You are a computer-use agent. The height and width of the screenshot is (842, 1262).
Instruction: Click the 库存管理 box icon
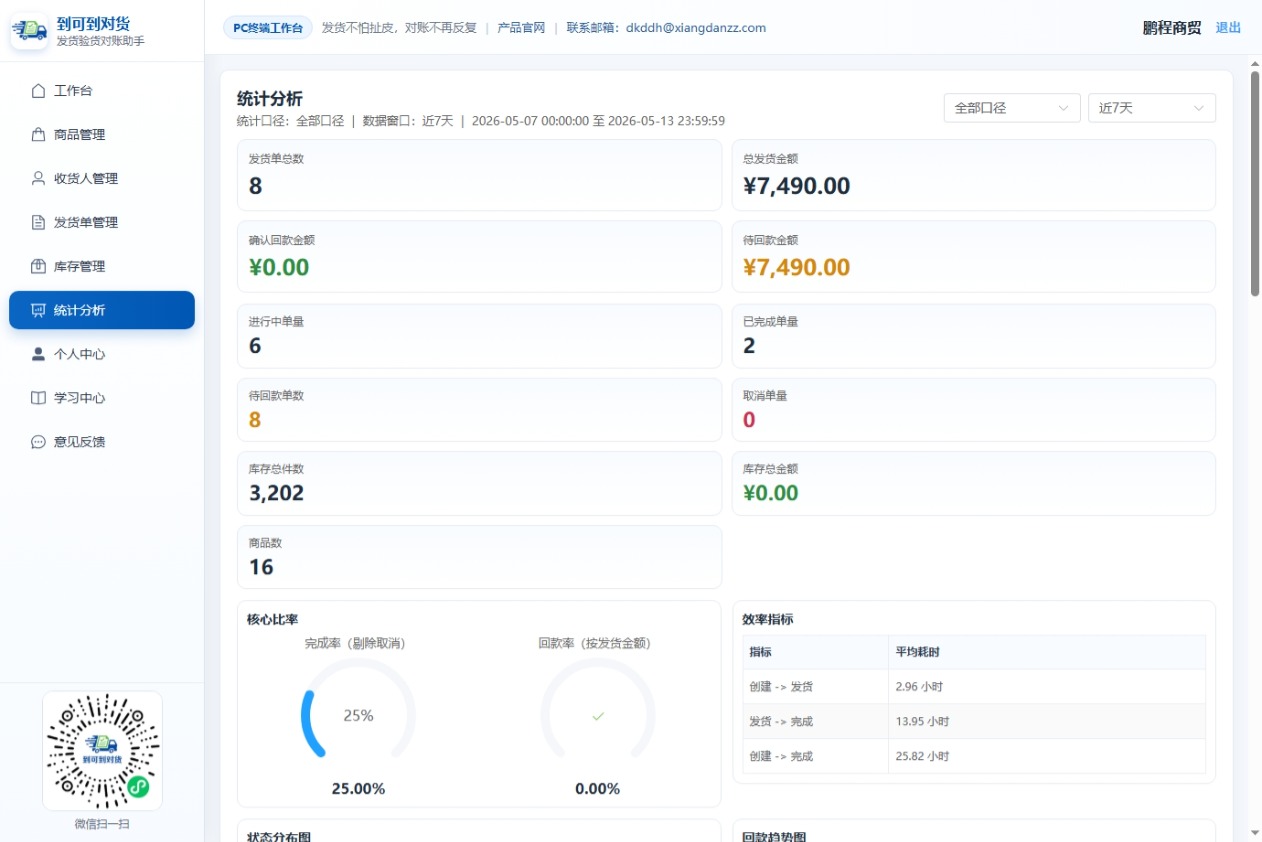[x=38, y=267]
